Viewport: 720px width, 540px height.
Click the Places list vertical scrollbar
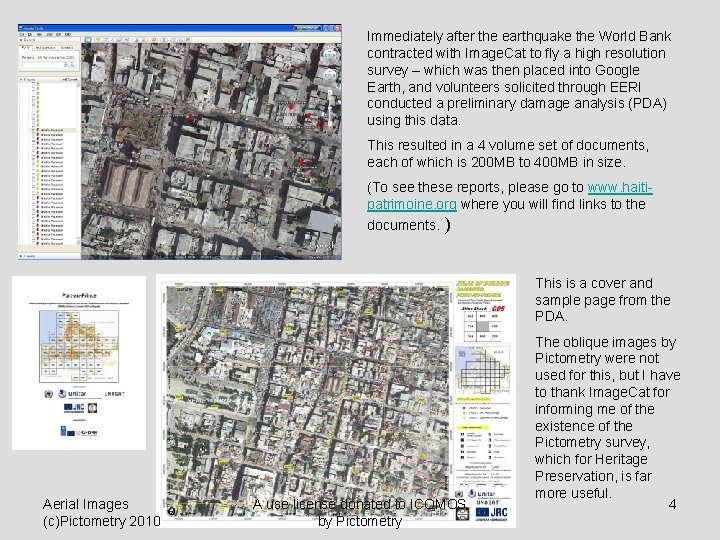[x=78, y=164]
